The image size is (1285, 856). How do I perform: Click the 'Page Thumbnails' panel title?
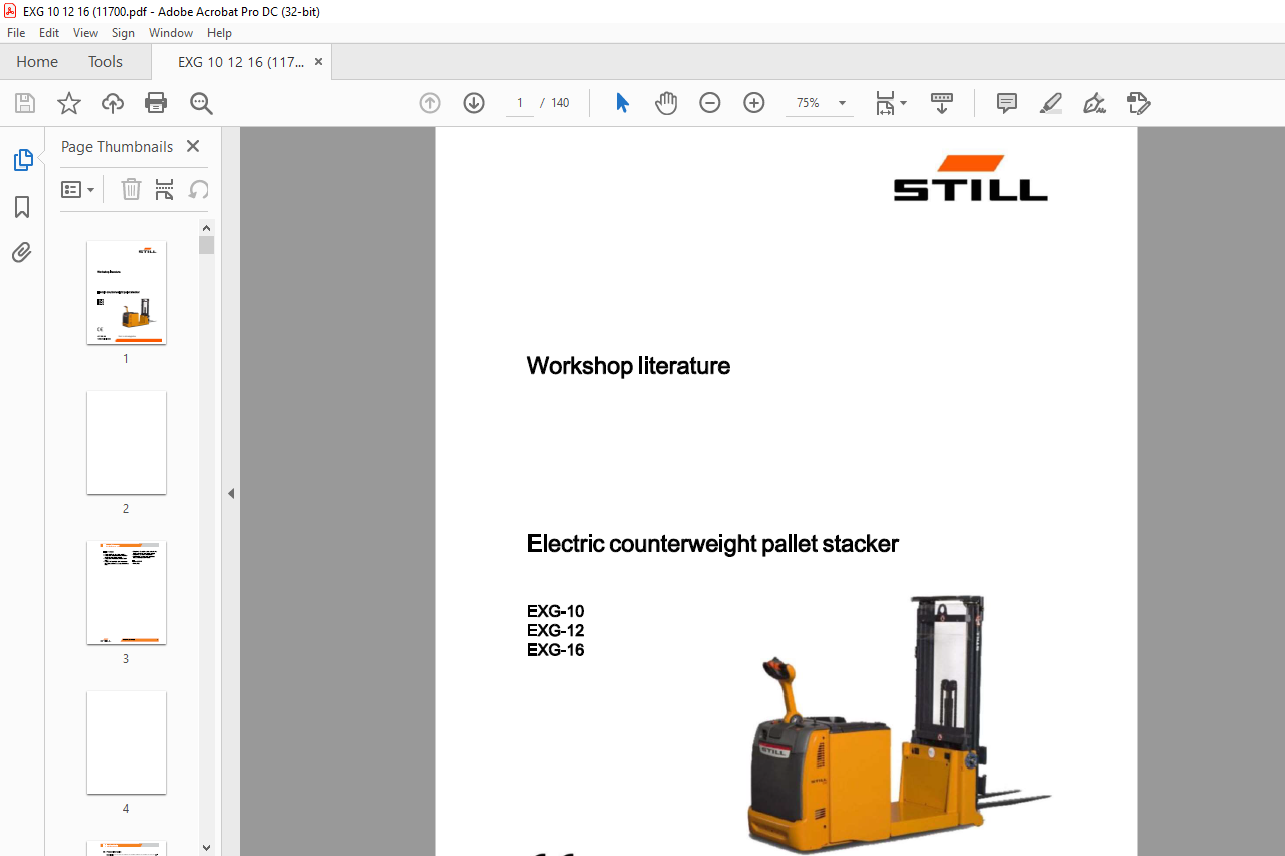tap(117, 146)
